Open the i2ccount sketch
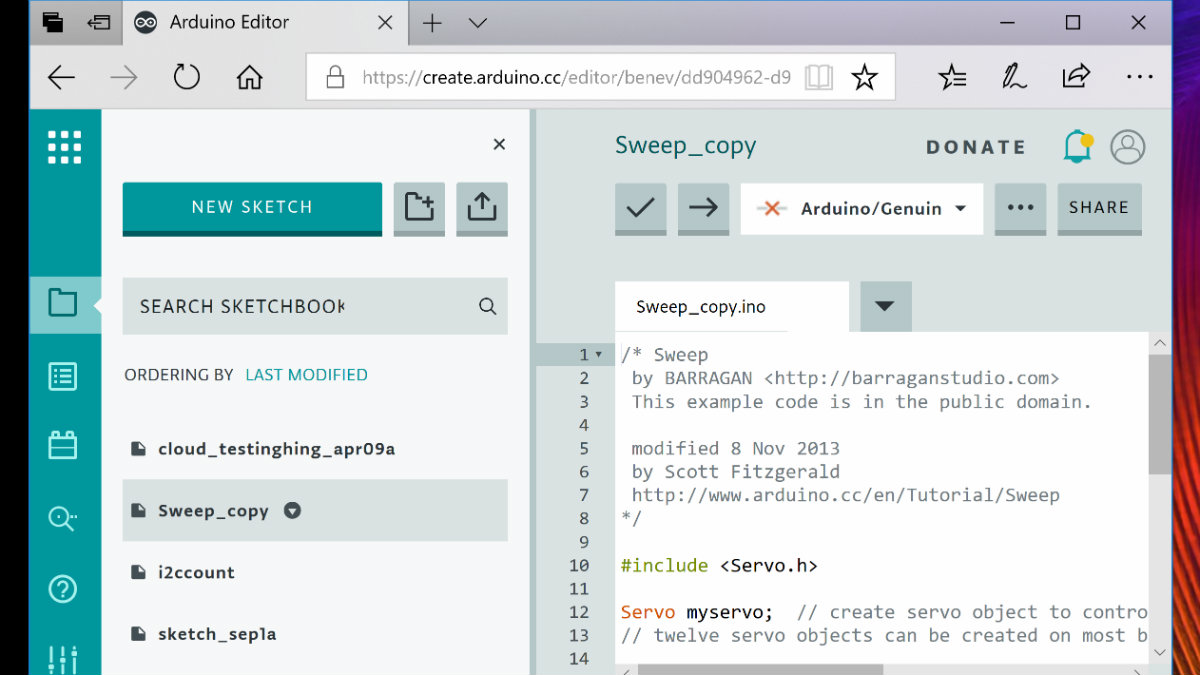This screenshot has height=675, width=1200. pos(196,572)
